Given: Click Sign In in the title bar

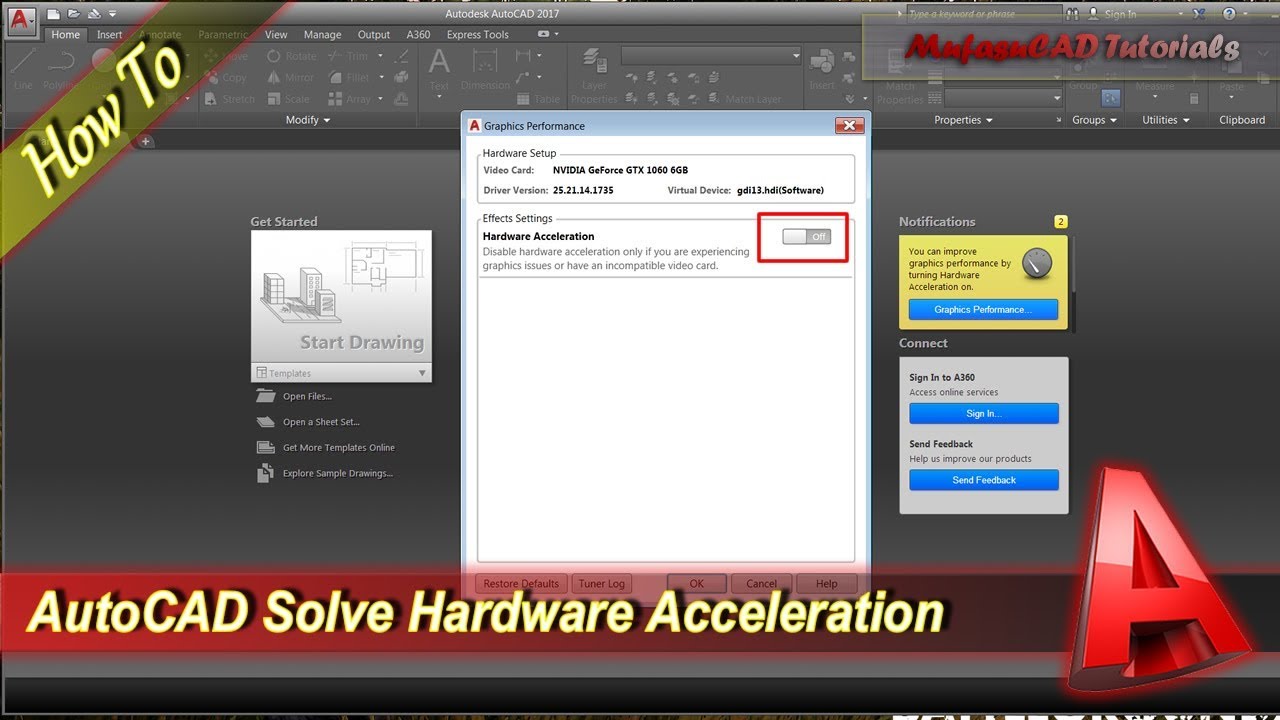Looking at the screenshot, I should (x=1120, y=14).
